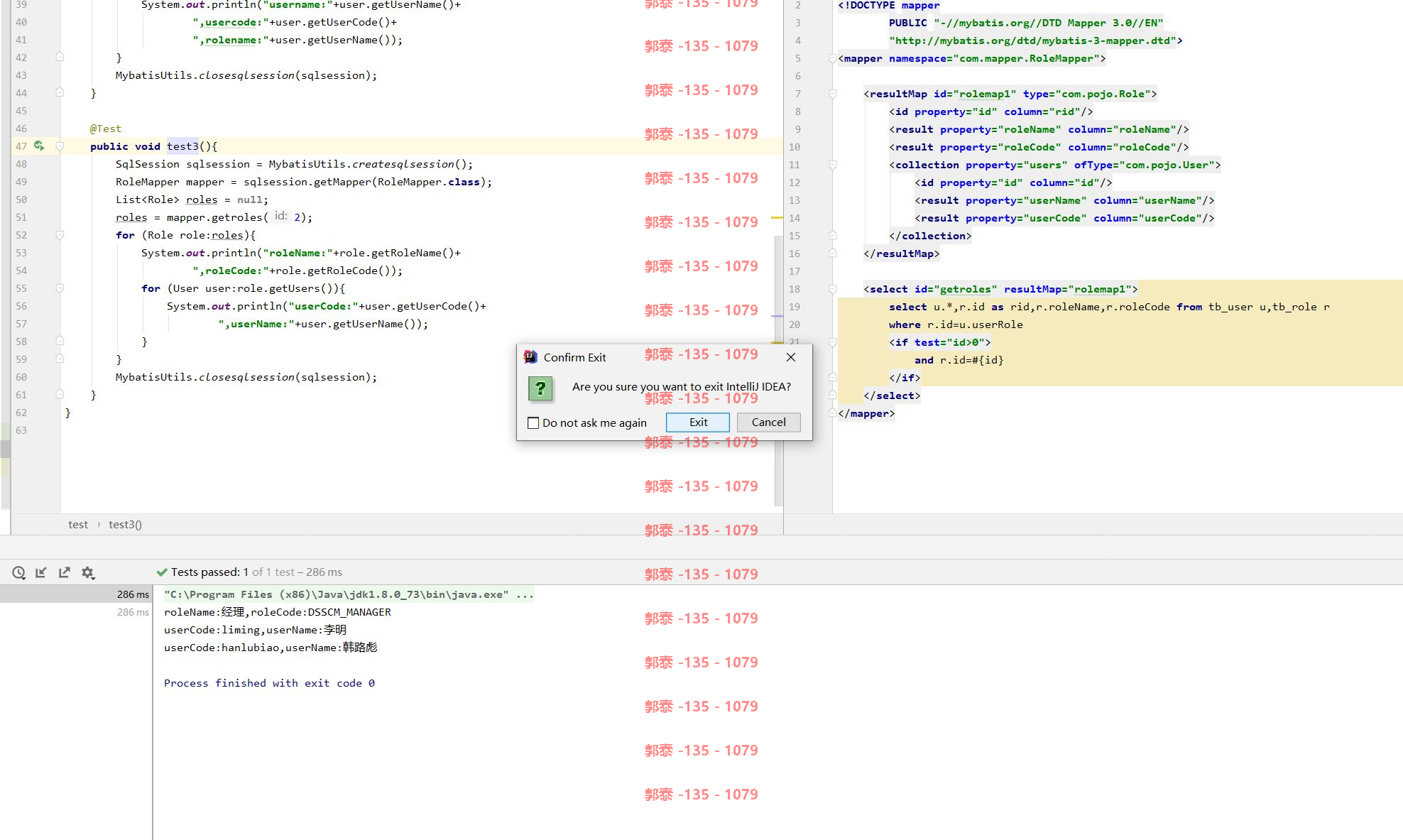
Task: Click the 'and r.id=#{id}' SQL line
Action: tap(959, 360)
